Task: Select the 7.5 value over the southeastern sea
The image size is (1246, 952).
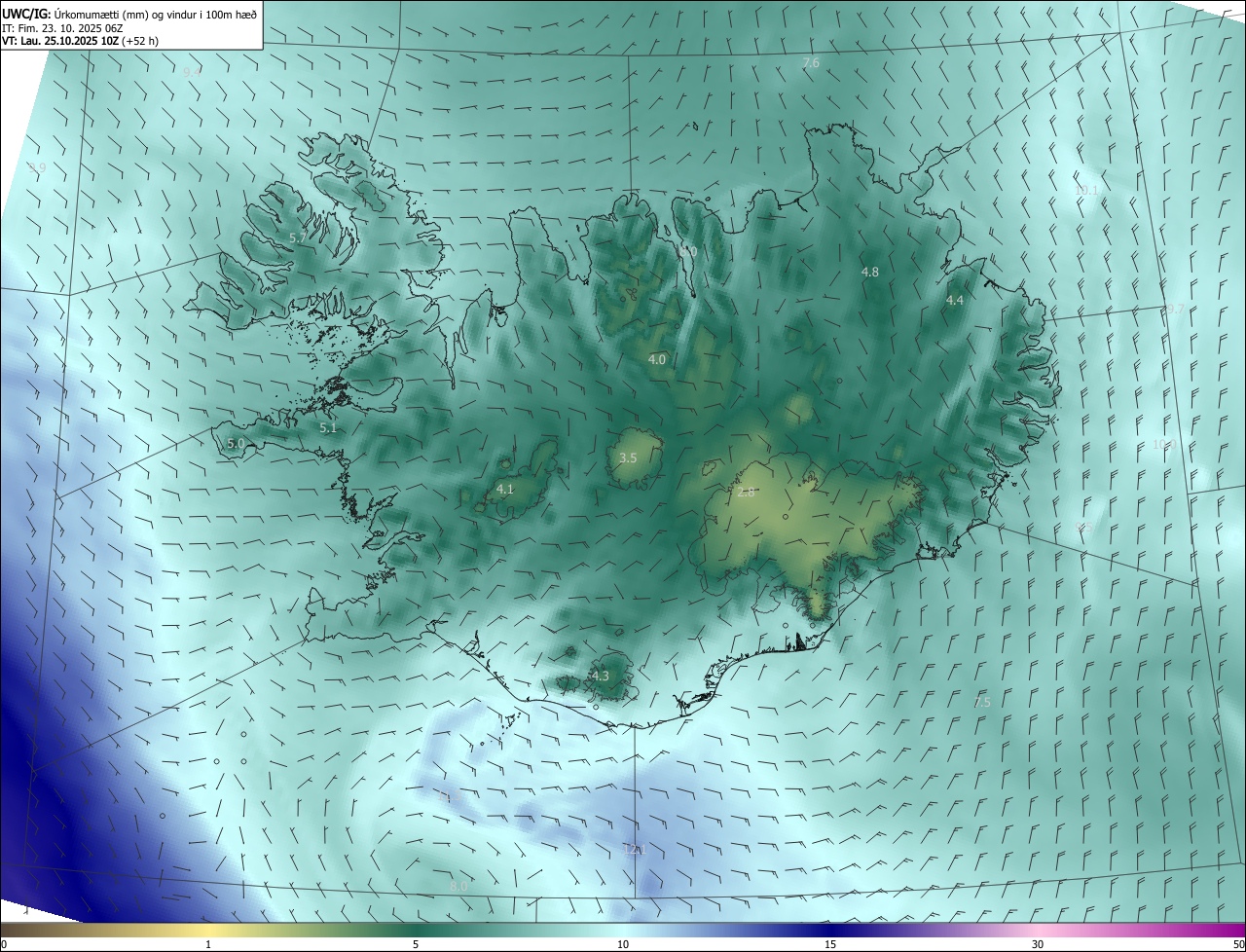Action: point(982,702)
